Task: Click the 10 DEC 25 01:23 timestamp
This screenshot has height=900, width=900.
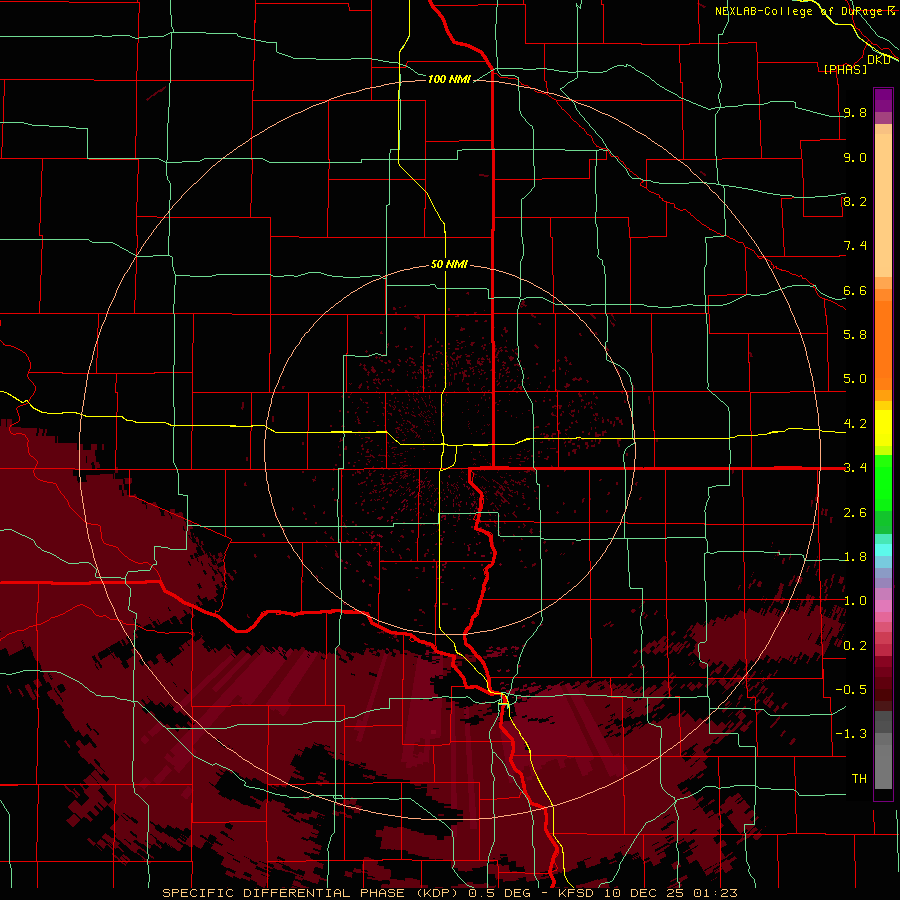Action: pos(669,893)
